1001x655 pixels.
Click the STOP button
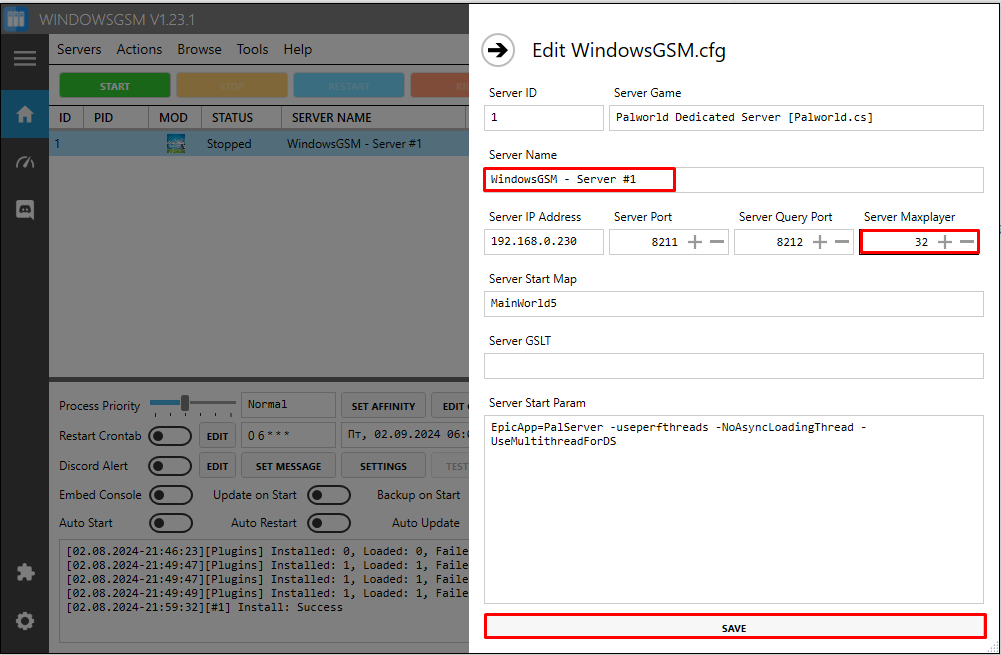pos(232,86)
